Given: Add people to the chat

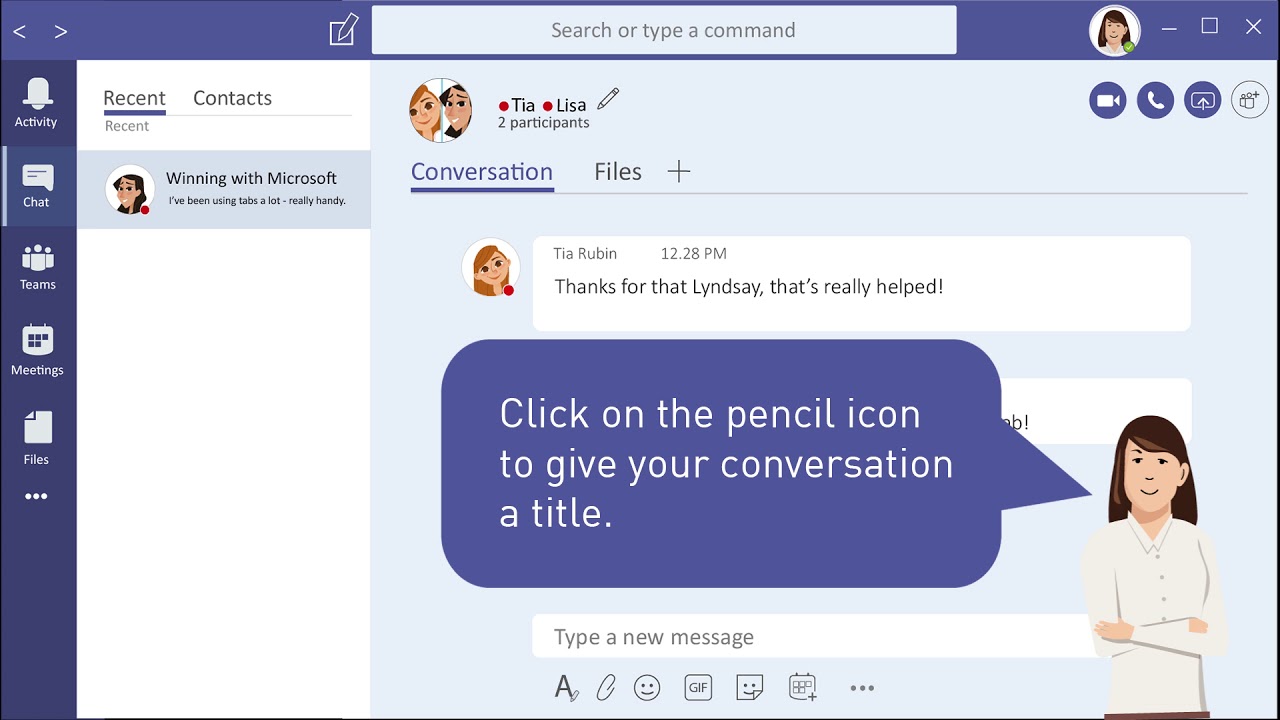Looking at the screenshot, I should [x=1250, y=100].
